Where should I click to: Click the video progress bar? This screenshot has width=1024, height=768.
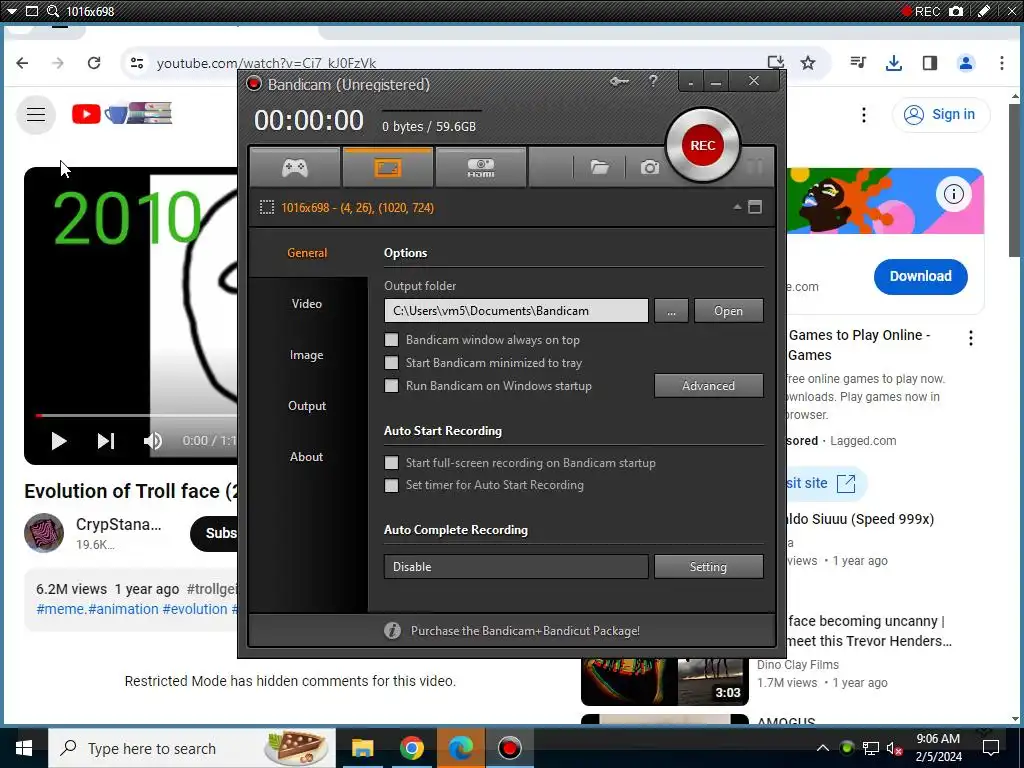136,415
